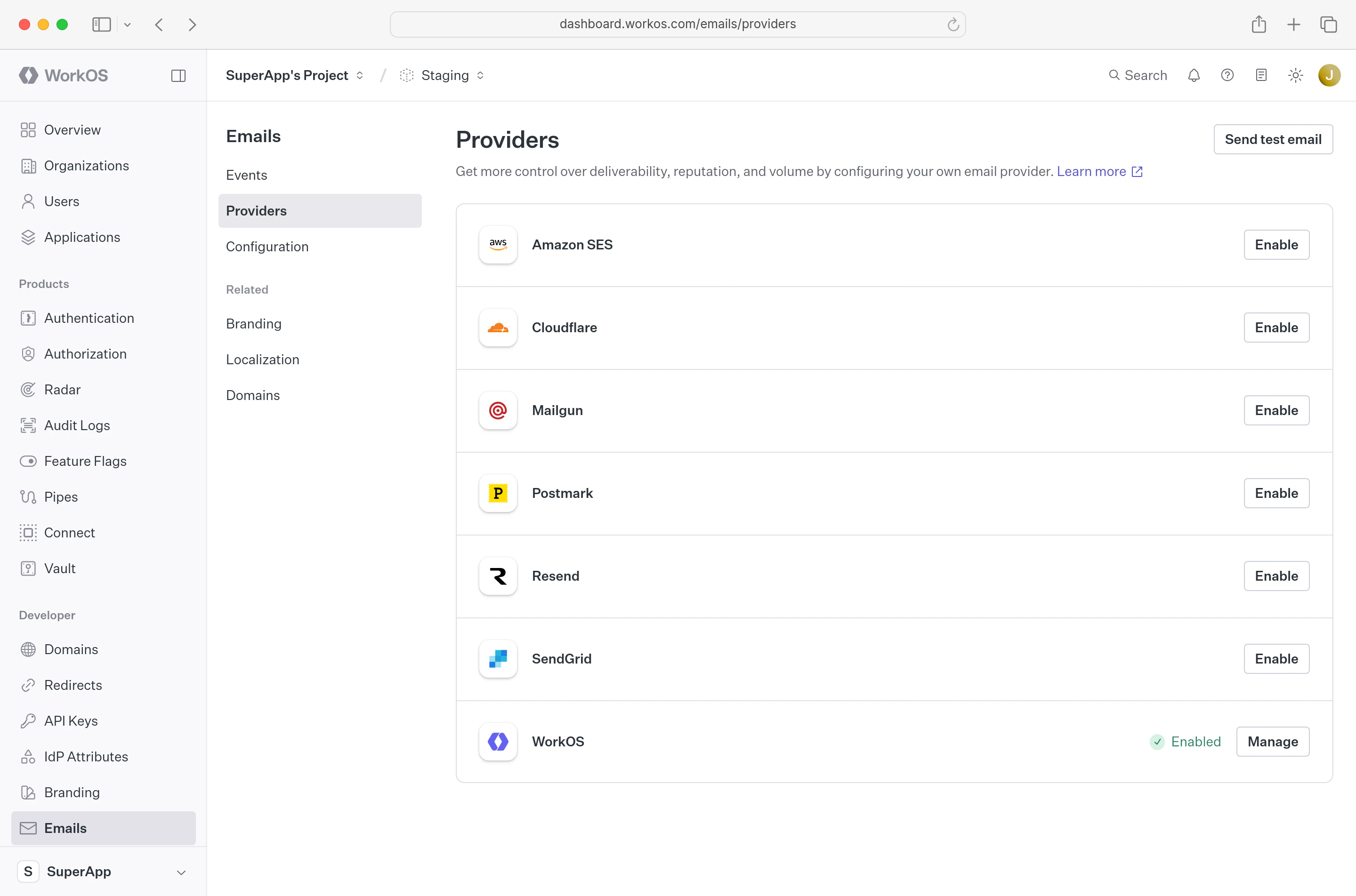The width and height of the screenshot is (1356, 896).
Task: Open Radar in the sidebar
Action: pyautogui.click(x=103, y=390)
